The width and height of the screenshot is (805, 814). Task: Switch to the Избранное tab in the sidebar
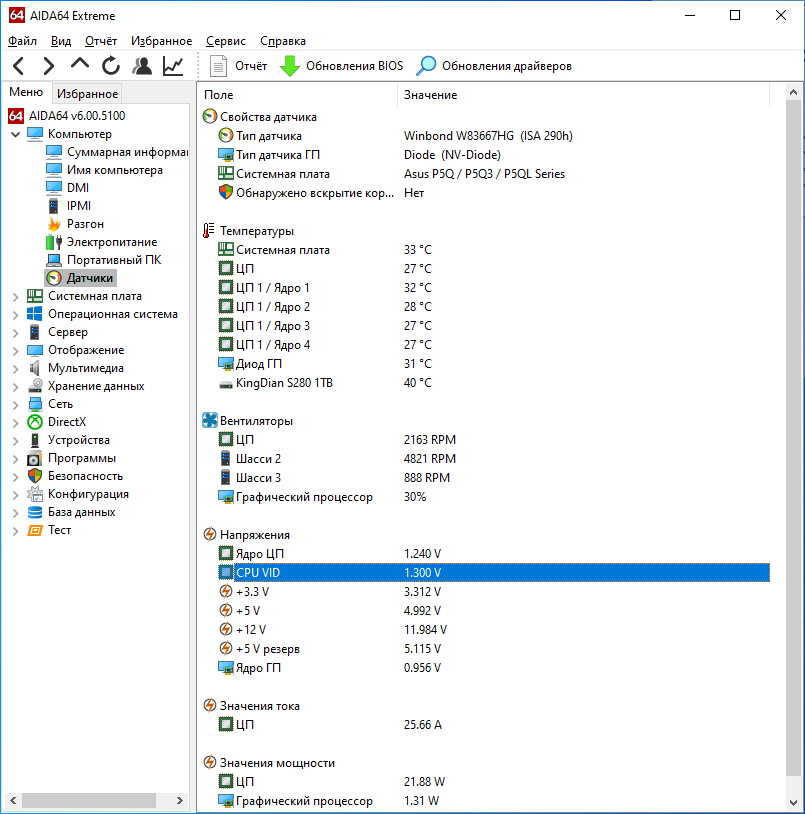tap(88, 94)
